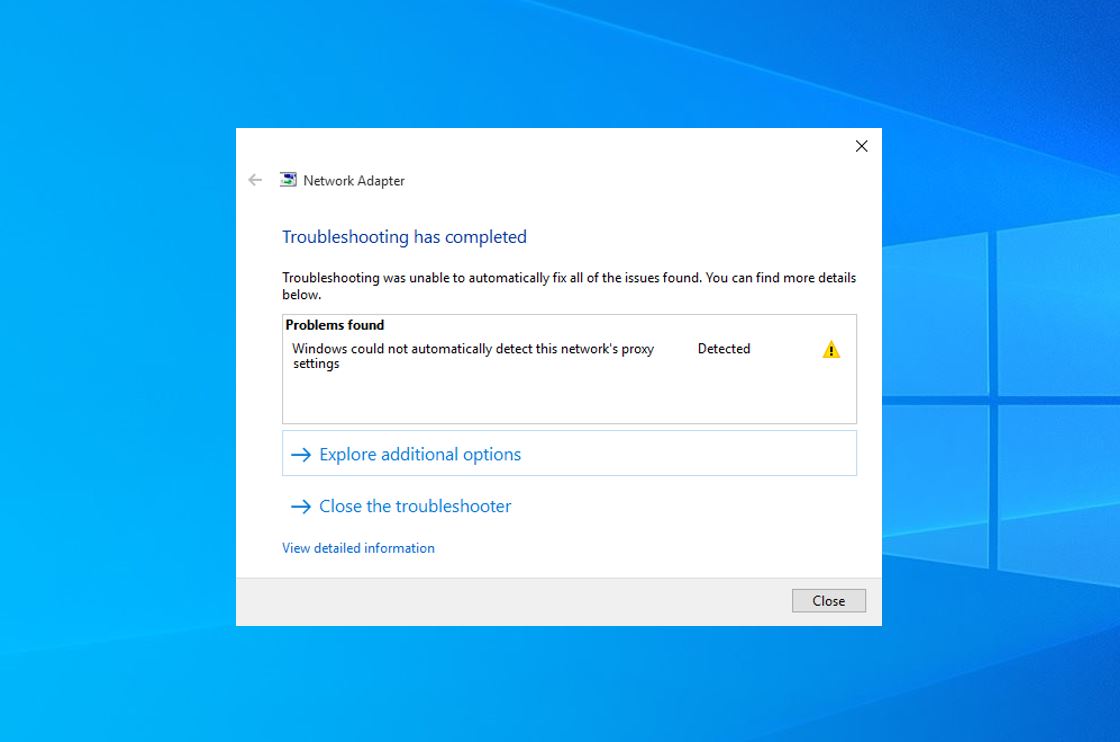
Task: Click the Network Adapter icon in header
Action: click(x=288, y=179)
